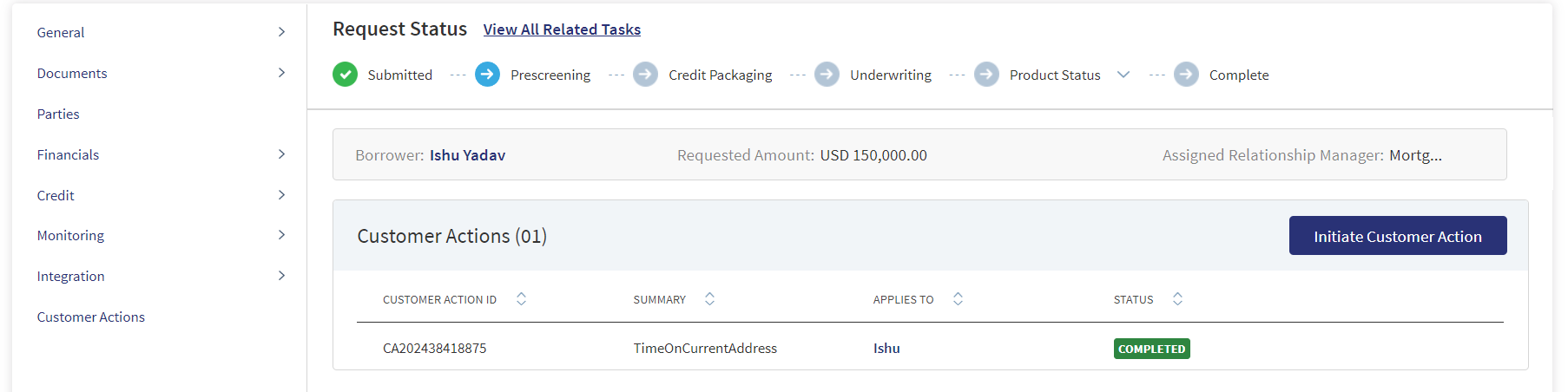Click the blue Prescreening arrow icon
This screenshot has width=1568, height=392.
click(487, 75)
